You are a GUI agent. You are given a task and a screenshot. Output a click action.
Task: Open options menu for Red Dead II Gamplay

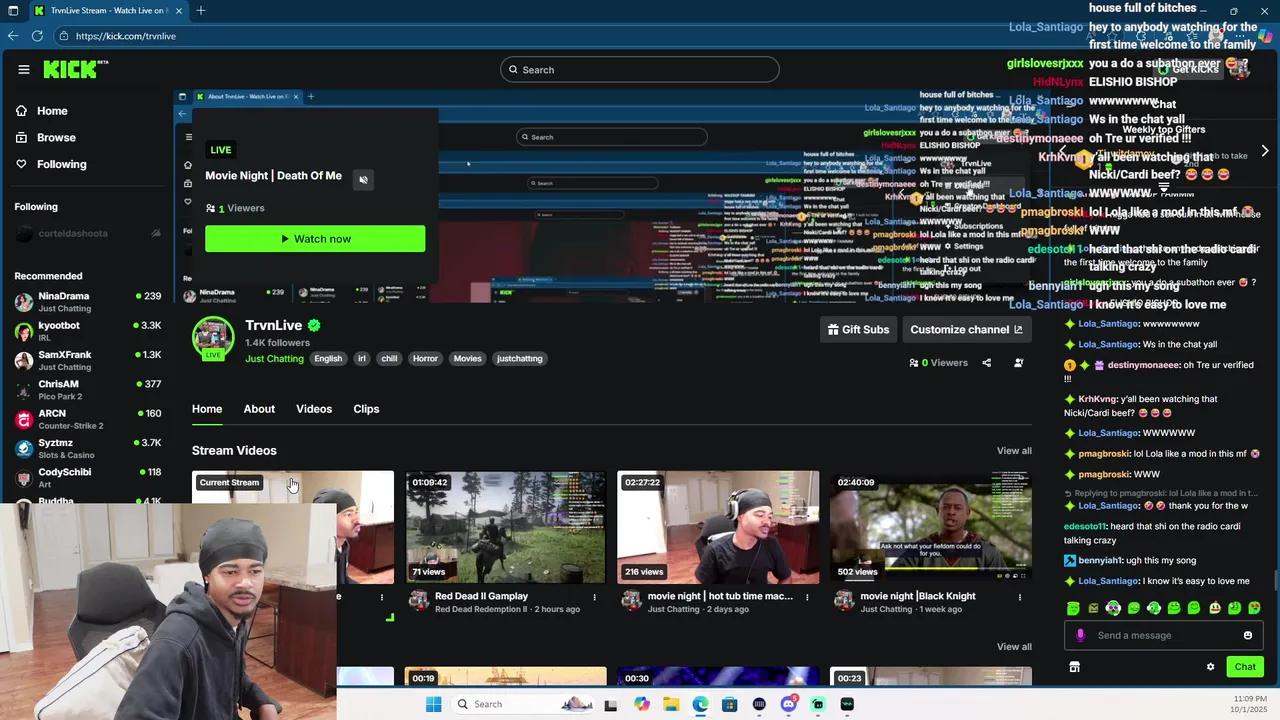[x=595, y=597]
